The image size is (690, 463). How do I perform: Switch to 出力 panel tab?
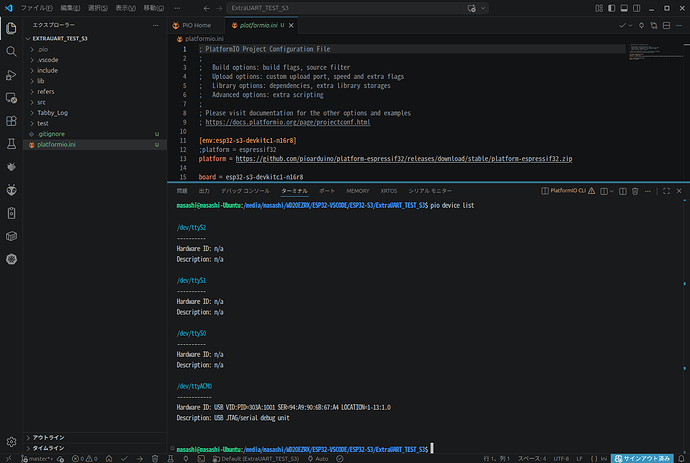pyautogui.click(x=204, y=191)
